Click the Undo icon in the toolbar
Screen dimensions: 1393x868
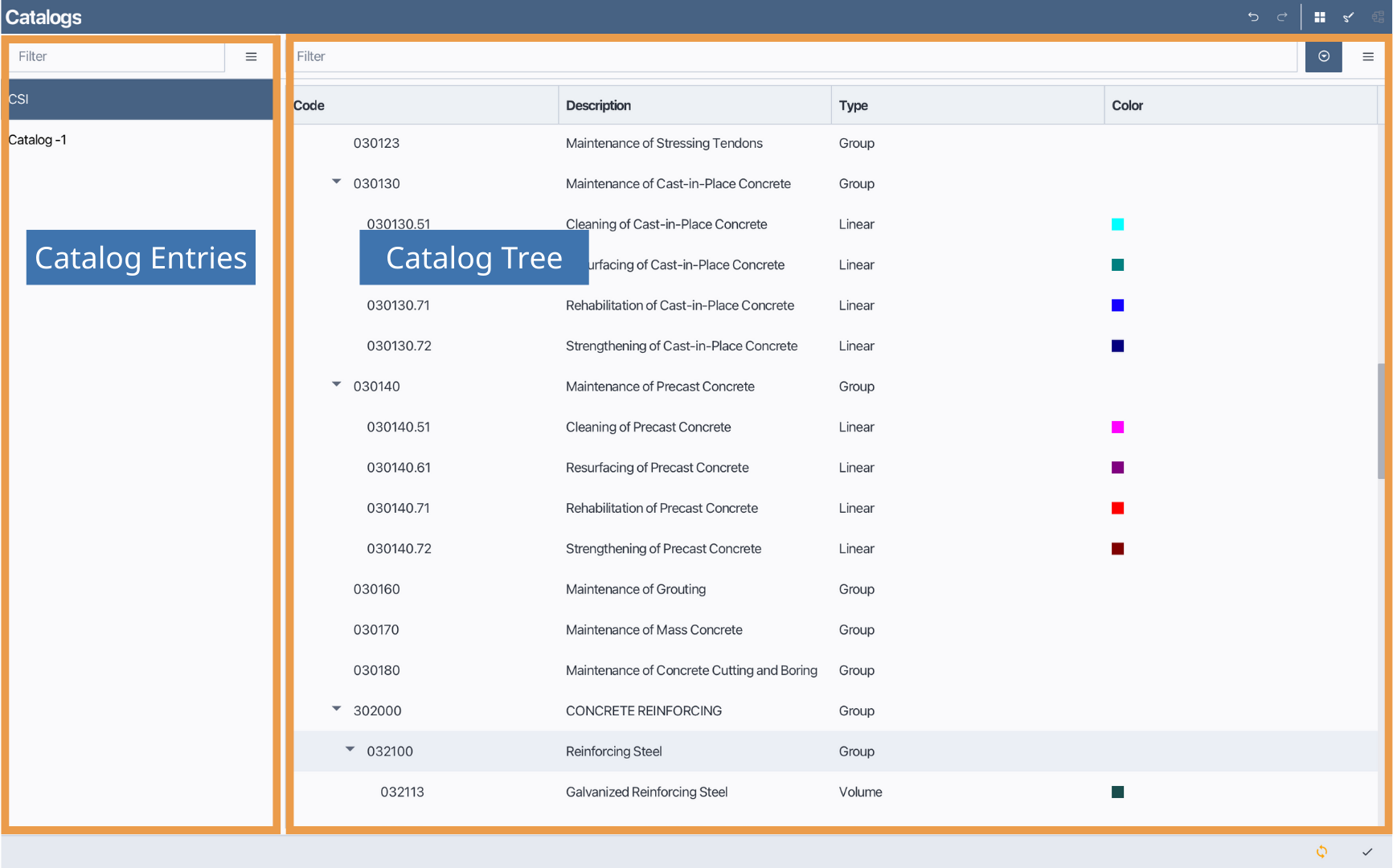click(x=1252, y=16)
